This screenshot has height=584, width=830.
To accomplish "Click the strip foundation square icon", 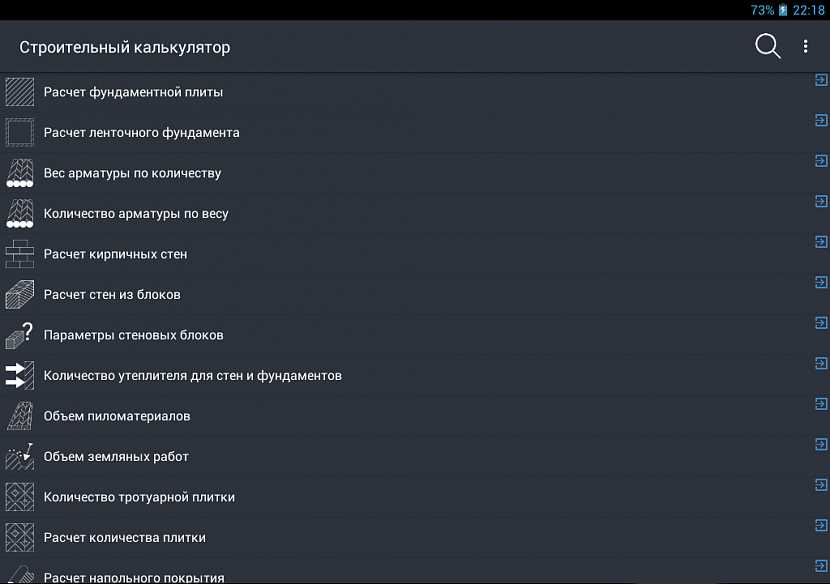I will [20, 133].
